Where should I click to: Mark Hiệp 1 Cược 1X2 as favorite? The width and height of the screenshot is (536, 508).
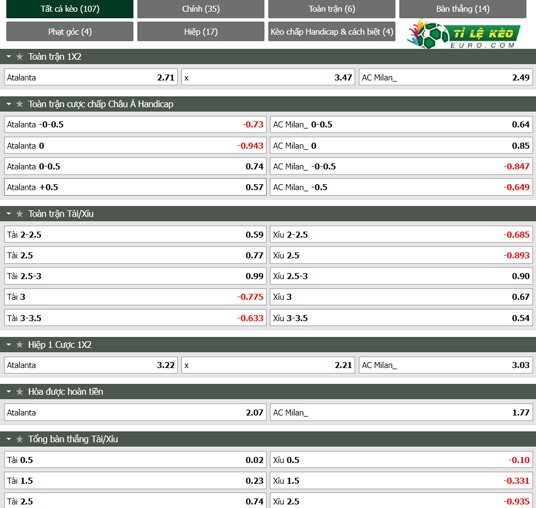pos(19,345)
